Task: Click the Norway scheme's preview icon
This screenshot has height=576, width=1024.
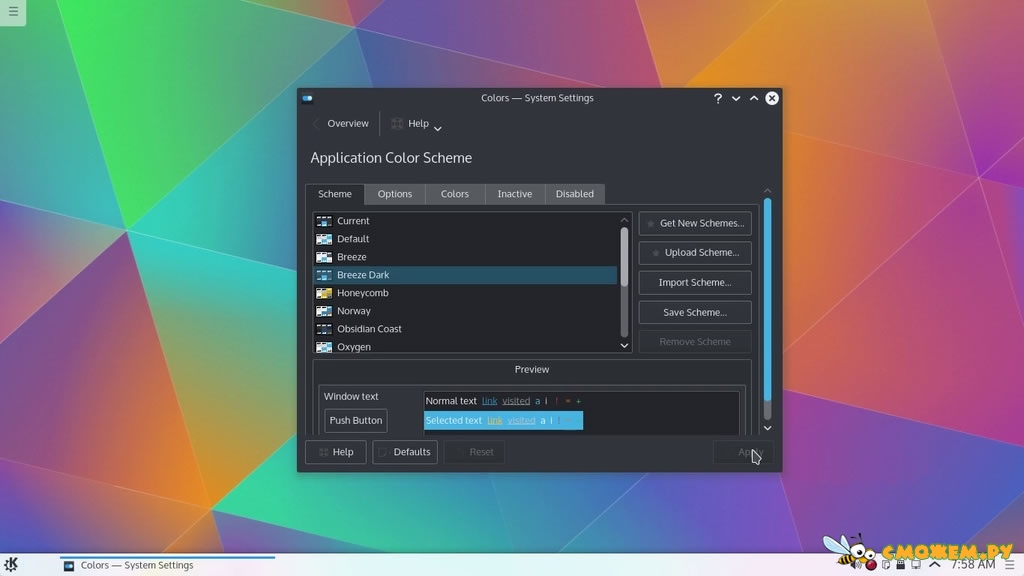Action: coord(324,311)
